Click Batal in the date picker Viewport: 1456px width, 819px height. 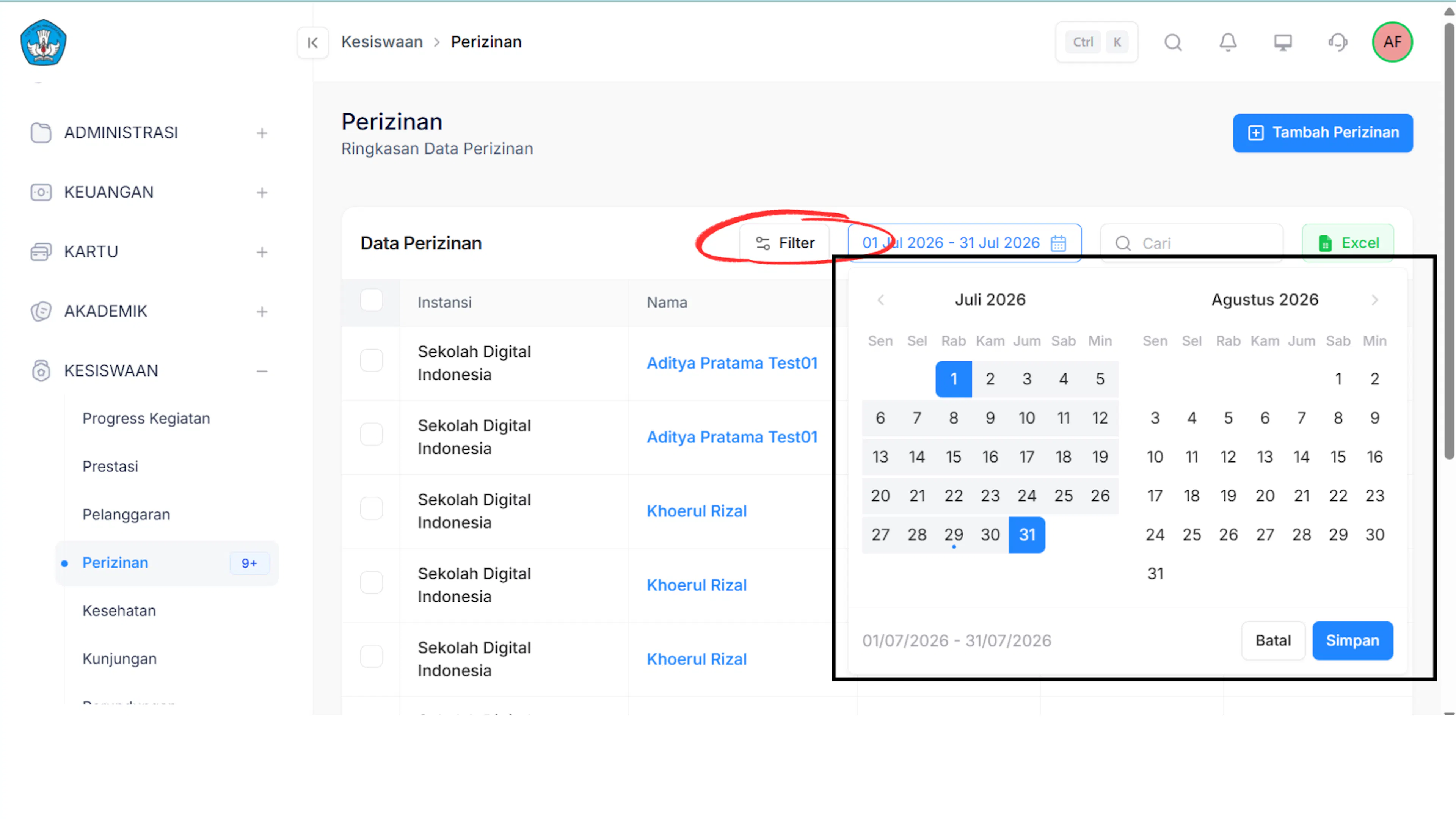click(1273, 640)
